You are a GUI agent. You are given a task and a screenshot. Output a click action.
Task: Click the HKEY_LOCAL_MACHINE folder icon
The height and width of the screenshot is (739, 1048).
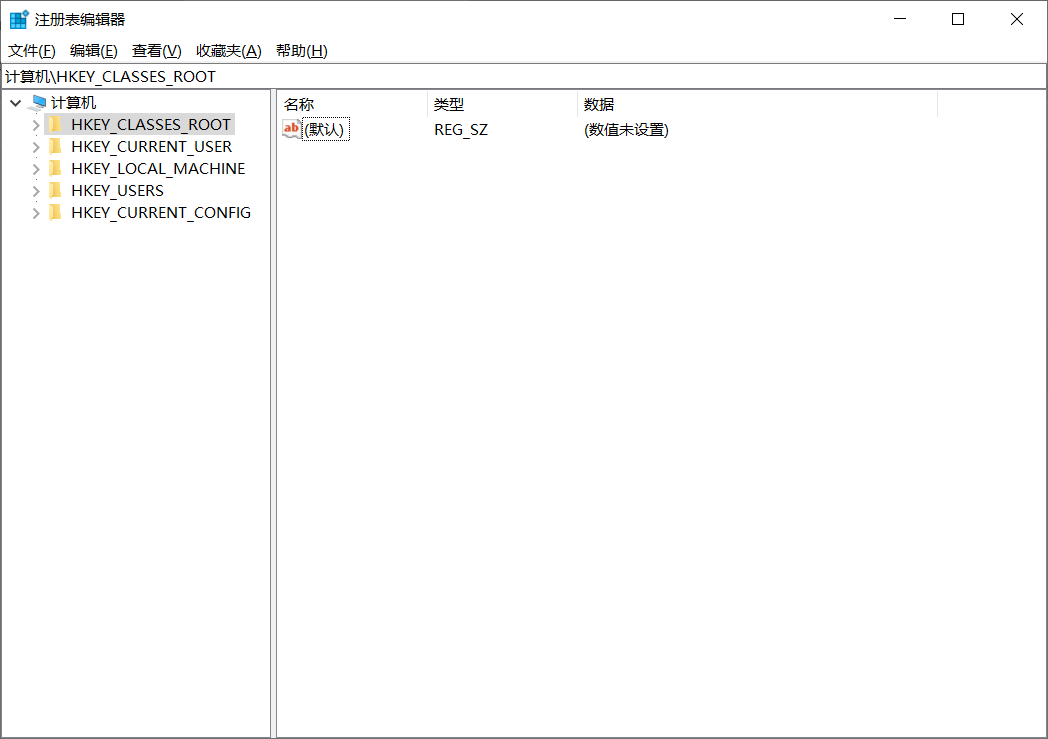(56, 168)
